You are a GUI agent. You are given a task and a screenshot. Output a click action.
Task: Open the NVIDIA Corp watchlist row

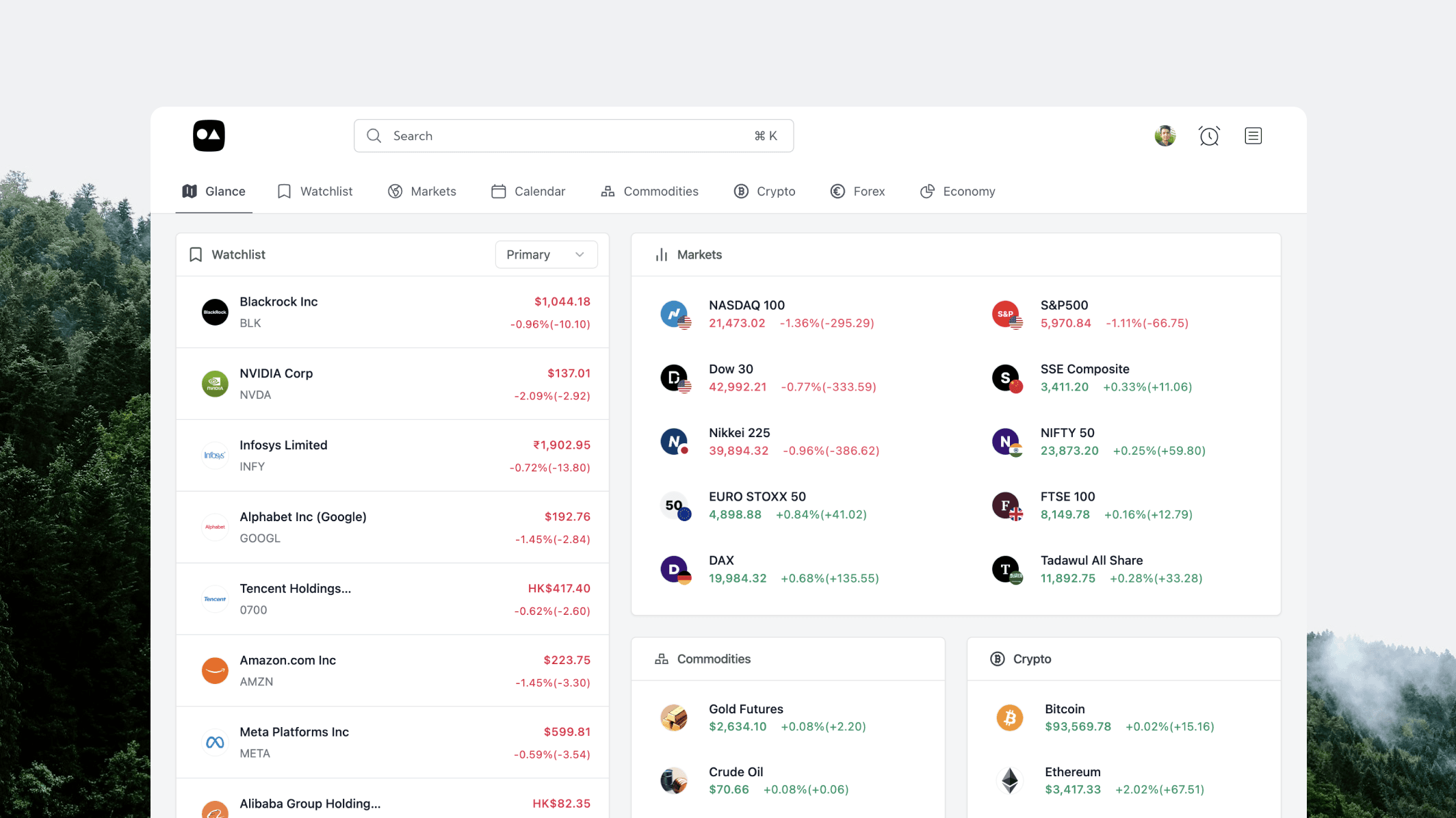pos(393,384)
